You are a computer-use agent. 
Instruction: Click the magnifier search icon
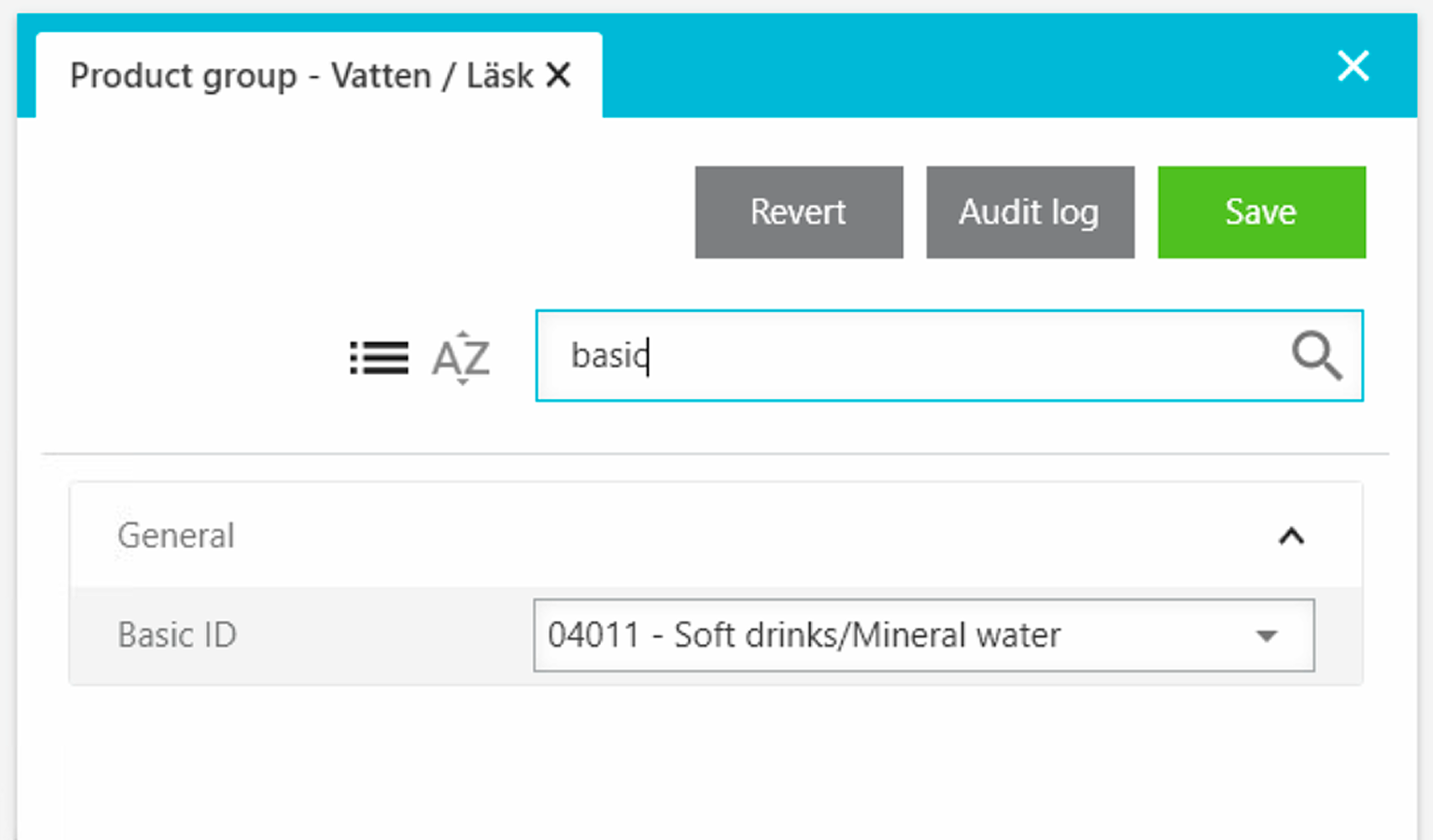coord(1316,356)
